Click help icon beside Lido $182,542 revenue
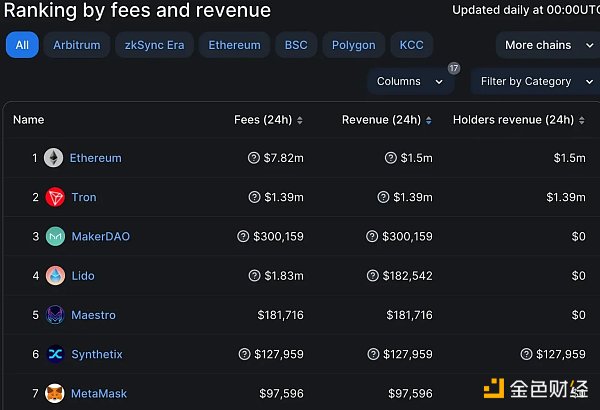The width and height of the screenshot is (600, 410). tap(371, 276)
